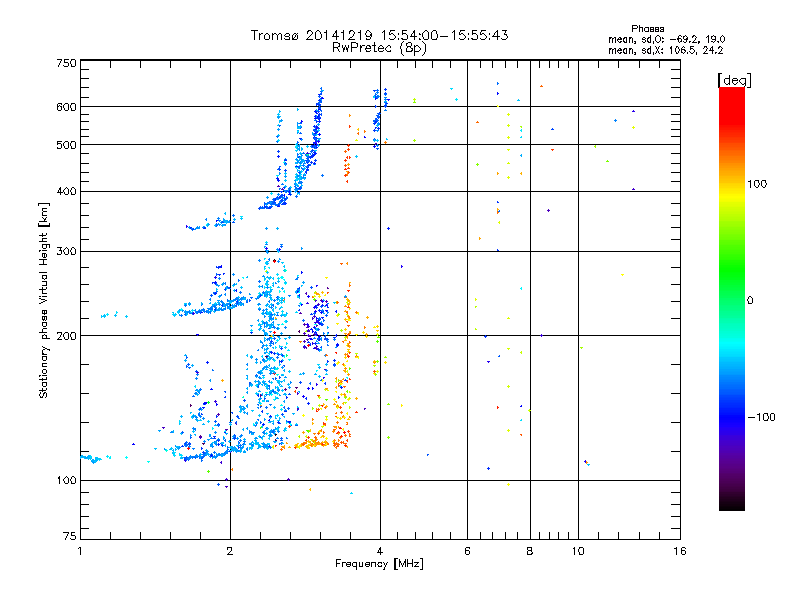Click the y-axis tick label '75'

coord(70,536)
